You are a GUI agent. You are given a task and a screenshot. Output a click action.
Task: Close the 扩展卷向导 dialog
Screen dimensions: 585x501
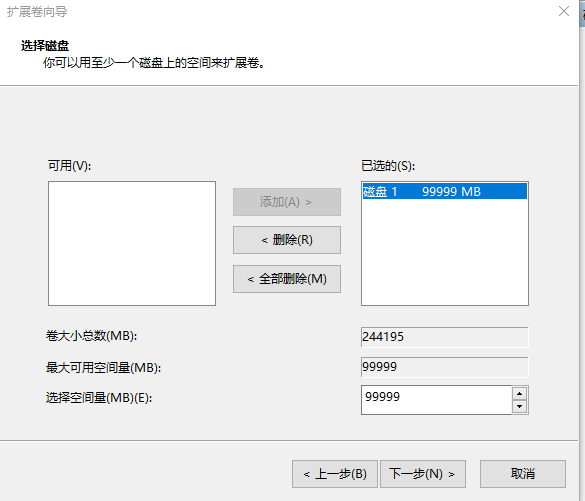[x=564, y=11]
